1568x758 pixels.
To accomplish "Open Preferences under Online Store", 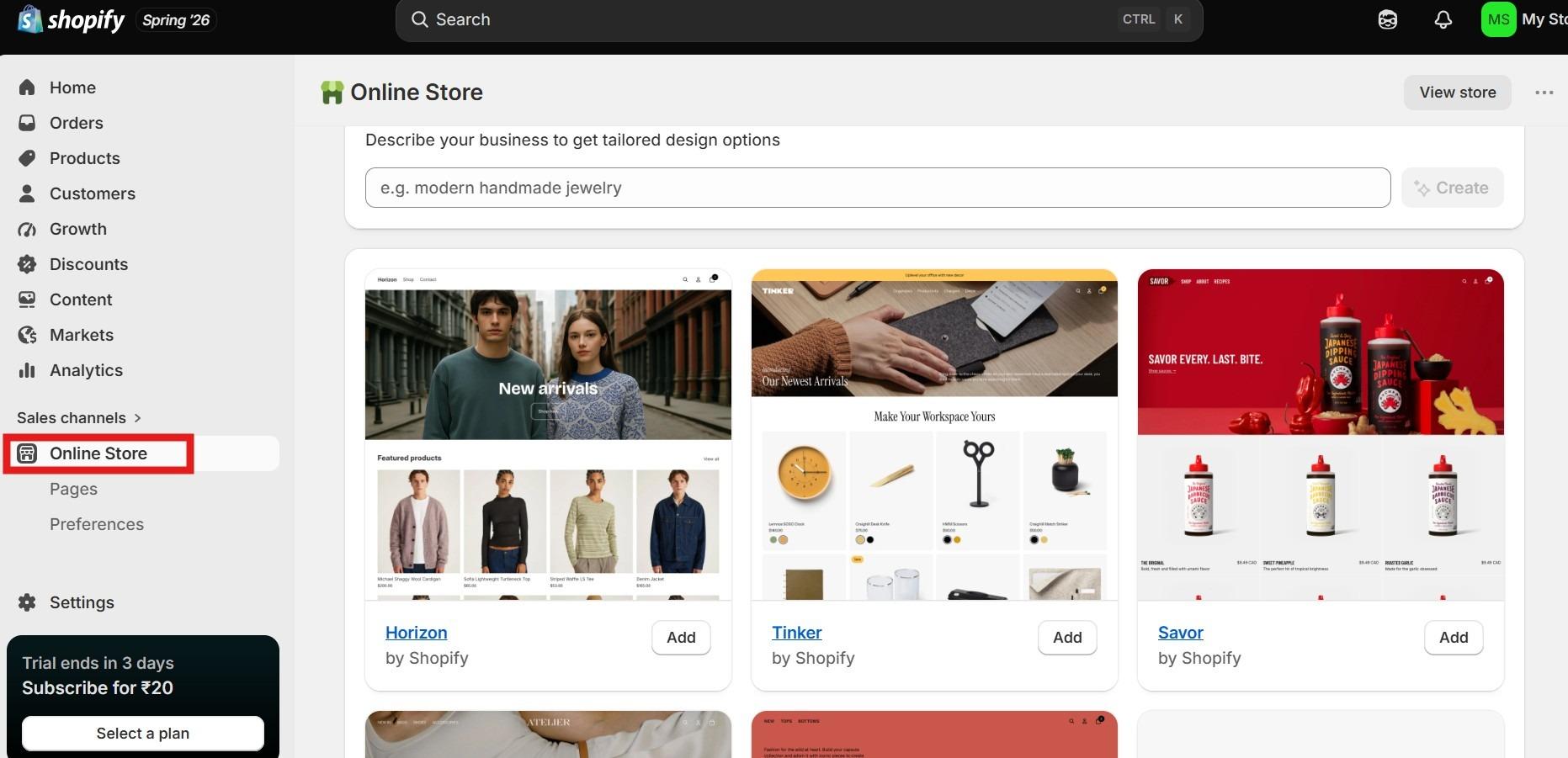I will 97,524.
